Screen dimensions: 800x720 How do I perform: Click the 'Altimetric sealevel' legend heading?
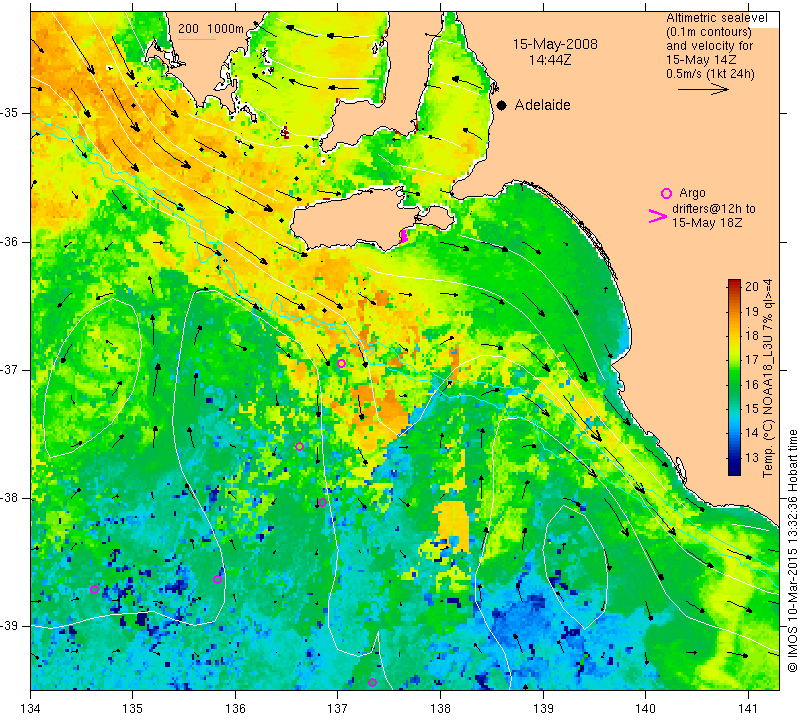[717, 18]
